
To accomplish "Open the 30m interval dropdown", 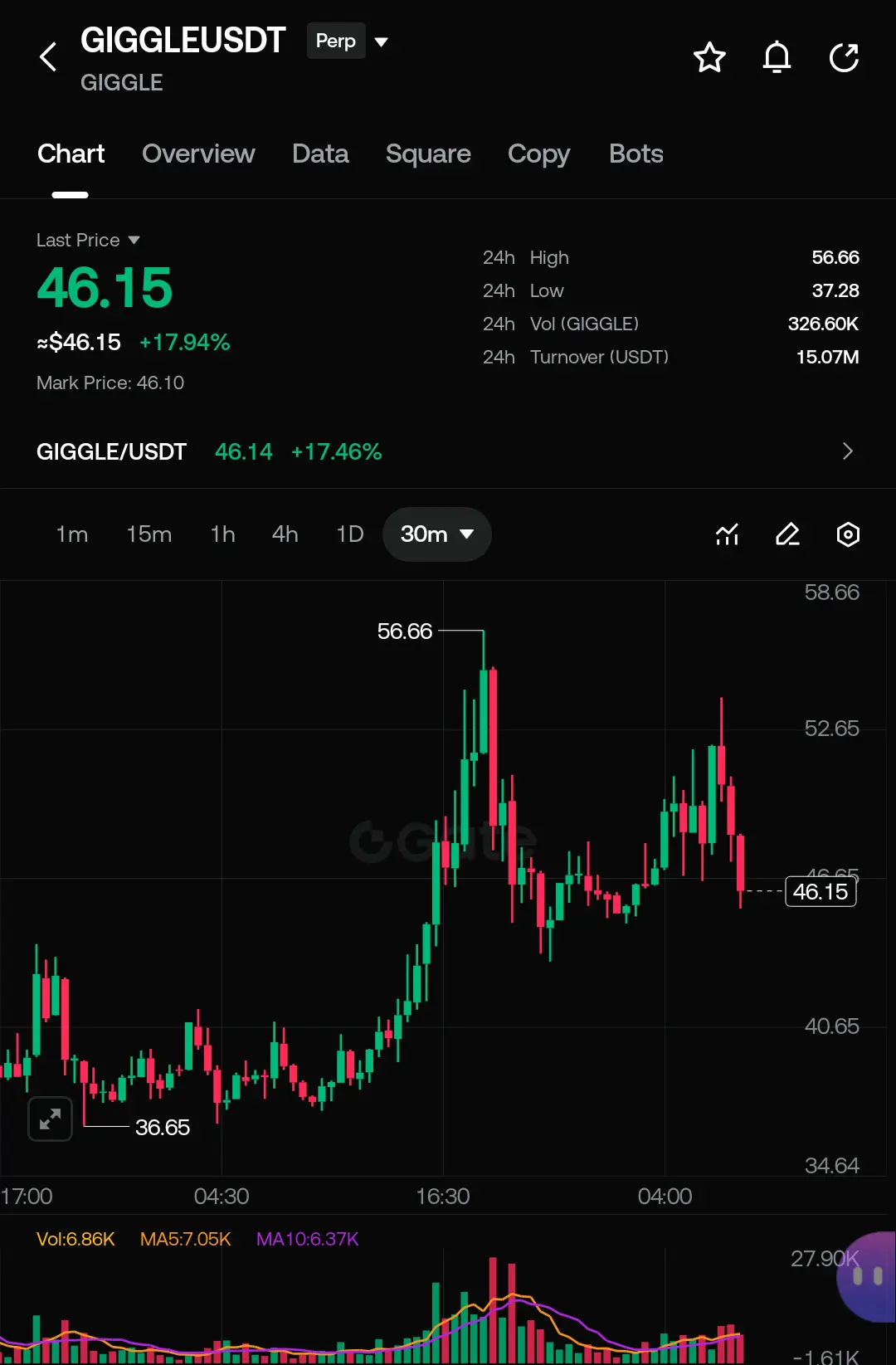I will pos(437,534).
